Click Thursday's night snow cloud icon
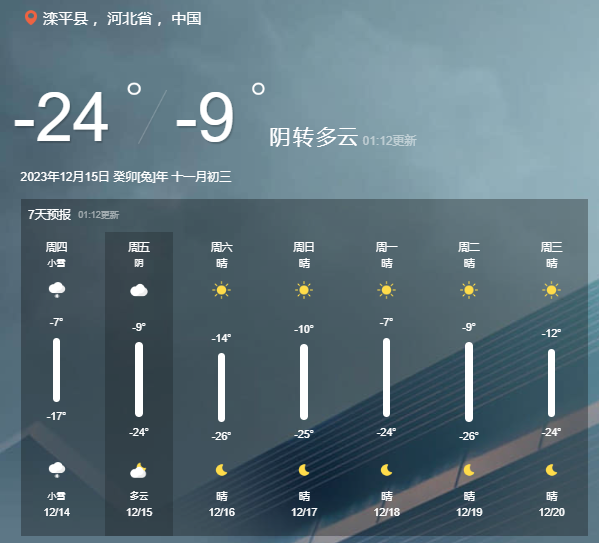Screen dimensions: 599x543 tap(57, 470)
